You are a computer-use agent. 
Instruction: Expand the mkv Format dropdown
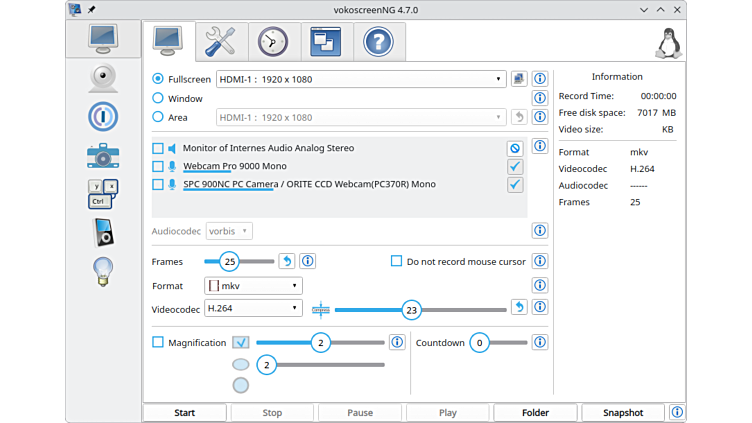(x=253, y=285)
